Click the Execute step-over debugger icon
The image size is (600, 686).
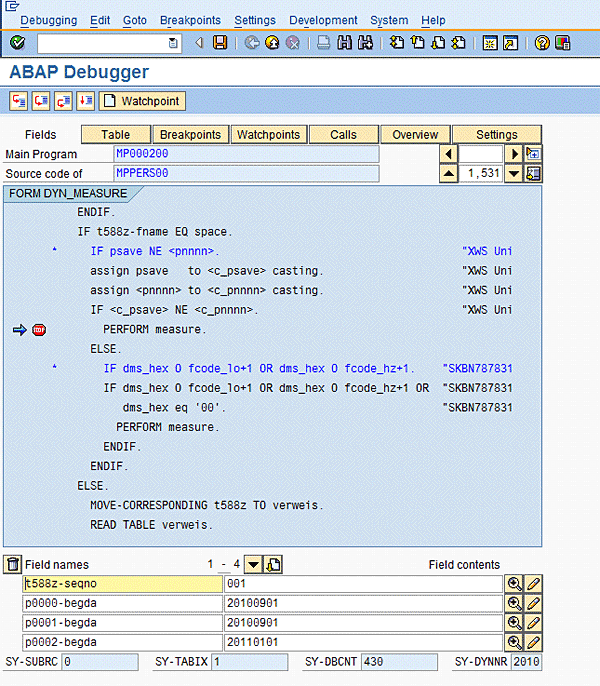(41, 101)
